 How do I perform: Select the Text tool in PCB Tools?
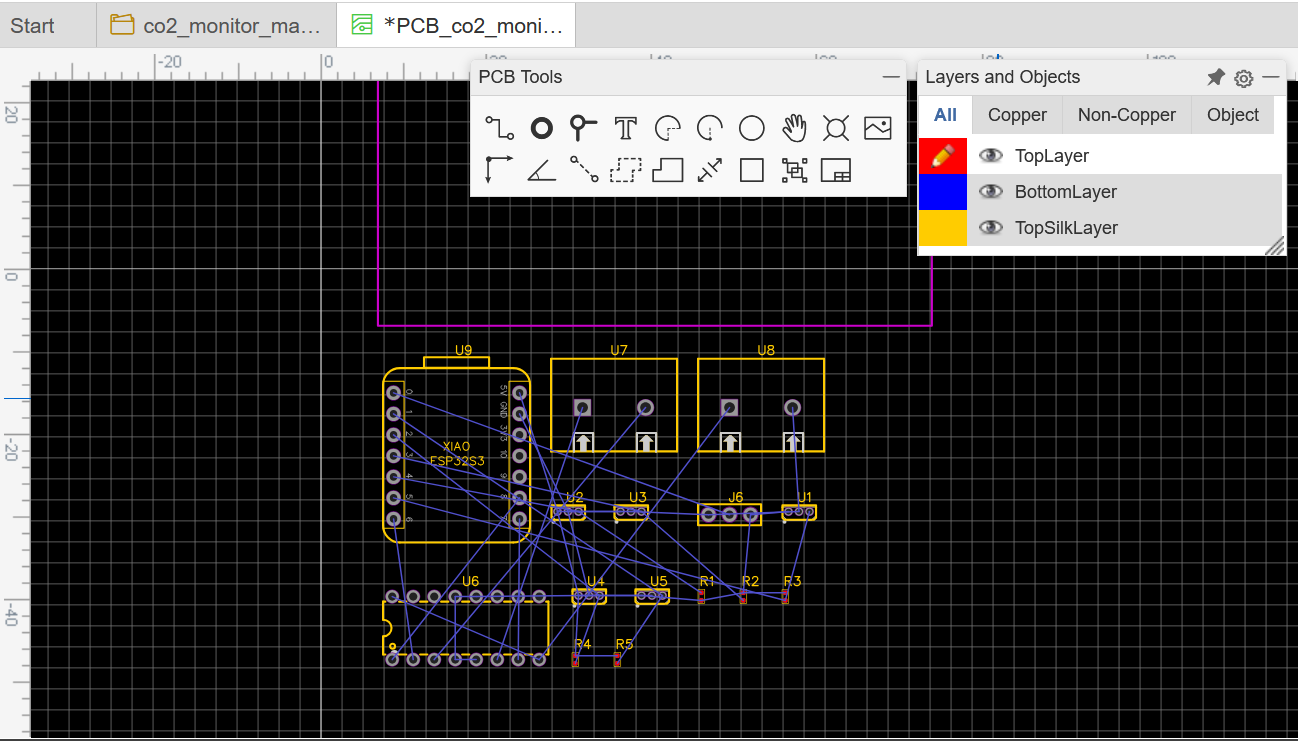[625, 128]
